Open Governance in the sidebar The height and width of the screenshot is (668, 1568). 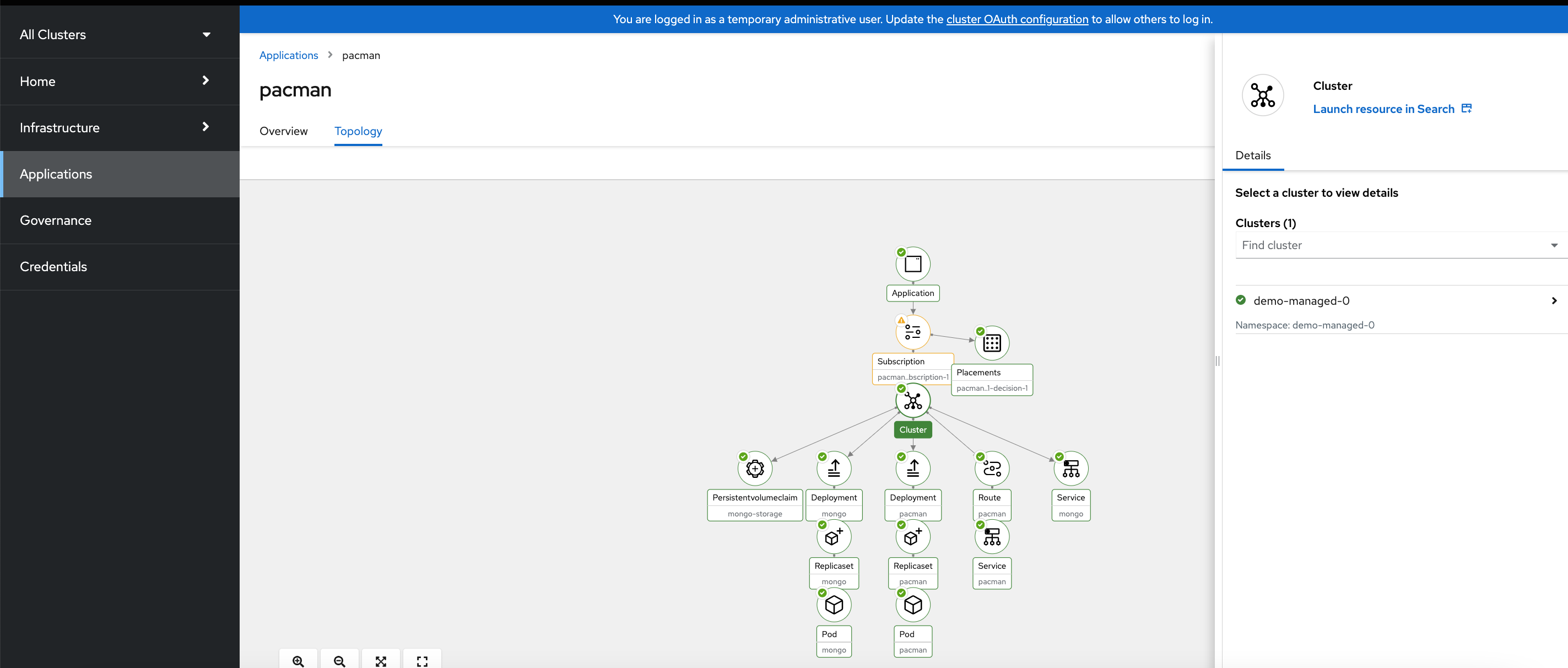pos(56,220)
